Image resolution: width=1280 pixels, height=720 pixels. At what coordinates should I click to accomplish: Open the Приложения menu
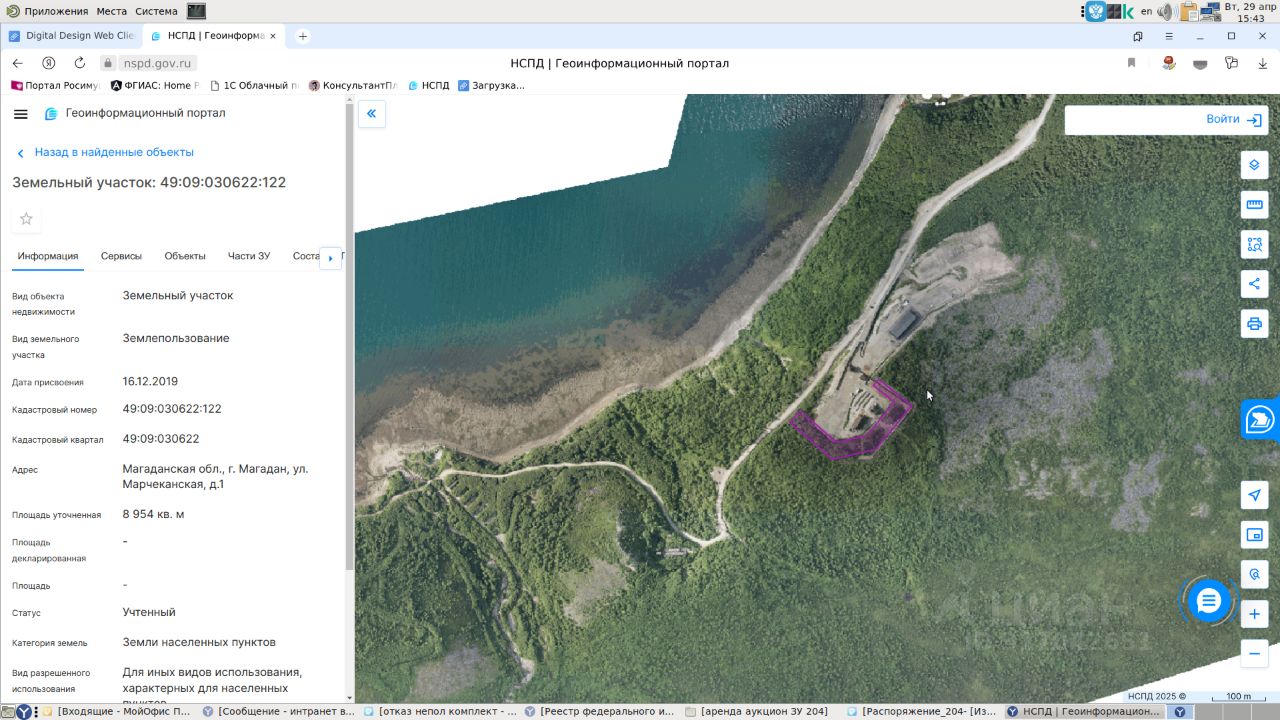point(55,11)
